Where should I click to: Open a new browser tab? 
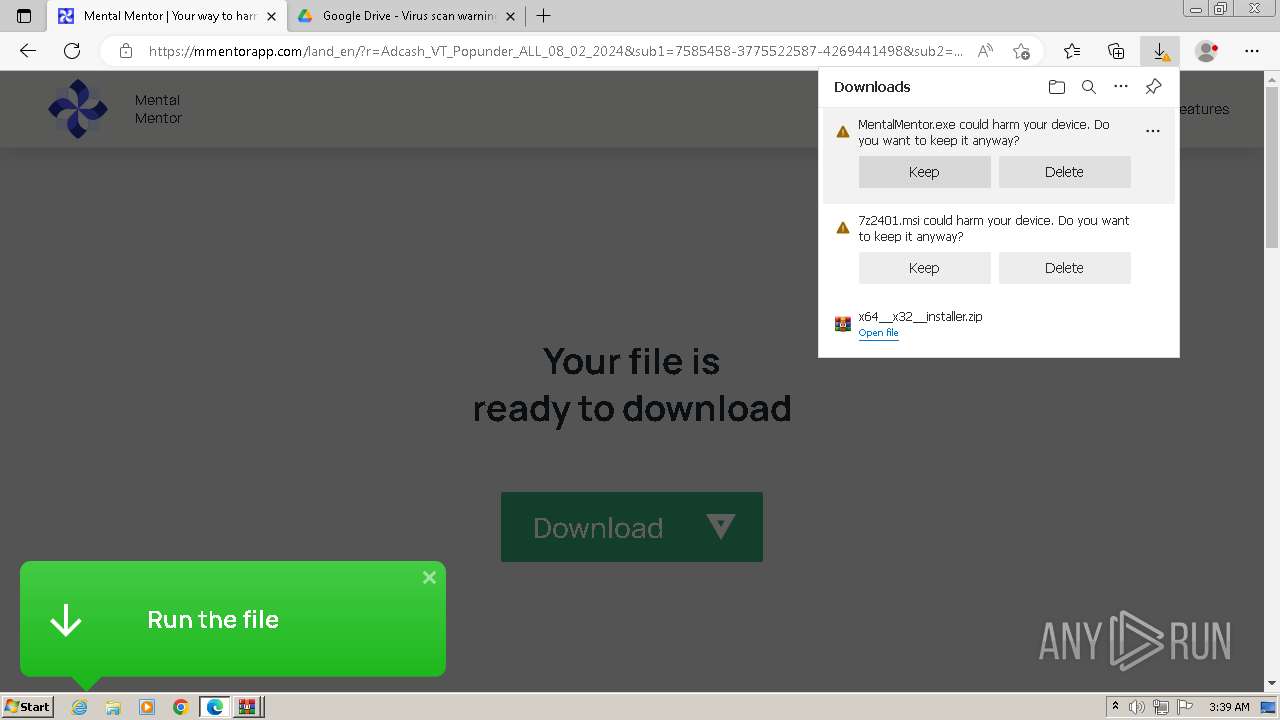click(543, 16)
